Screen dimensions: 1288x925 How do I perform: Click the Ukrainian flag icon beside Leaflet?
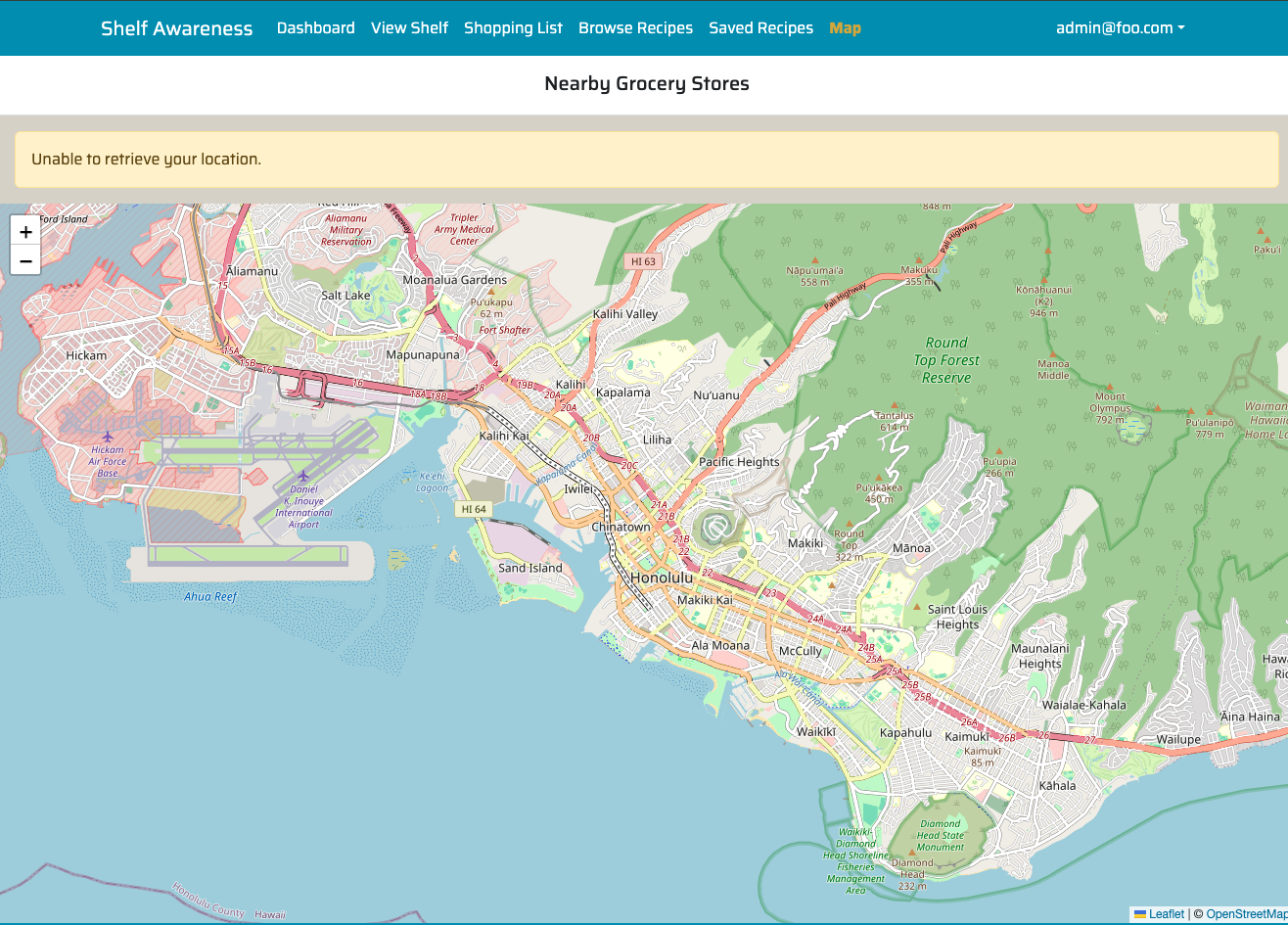pyautogui.click(x=1140, y=914)
